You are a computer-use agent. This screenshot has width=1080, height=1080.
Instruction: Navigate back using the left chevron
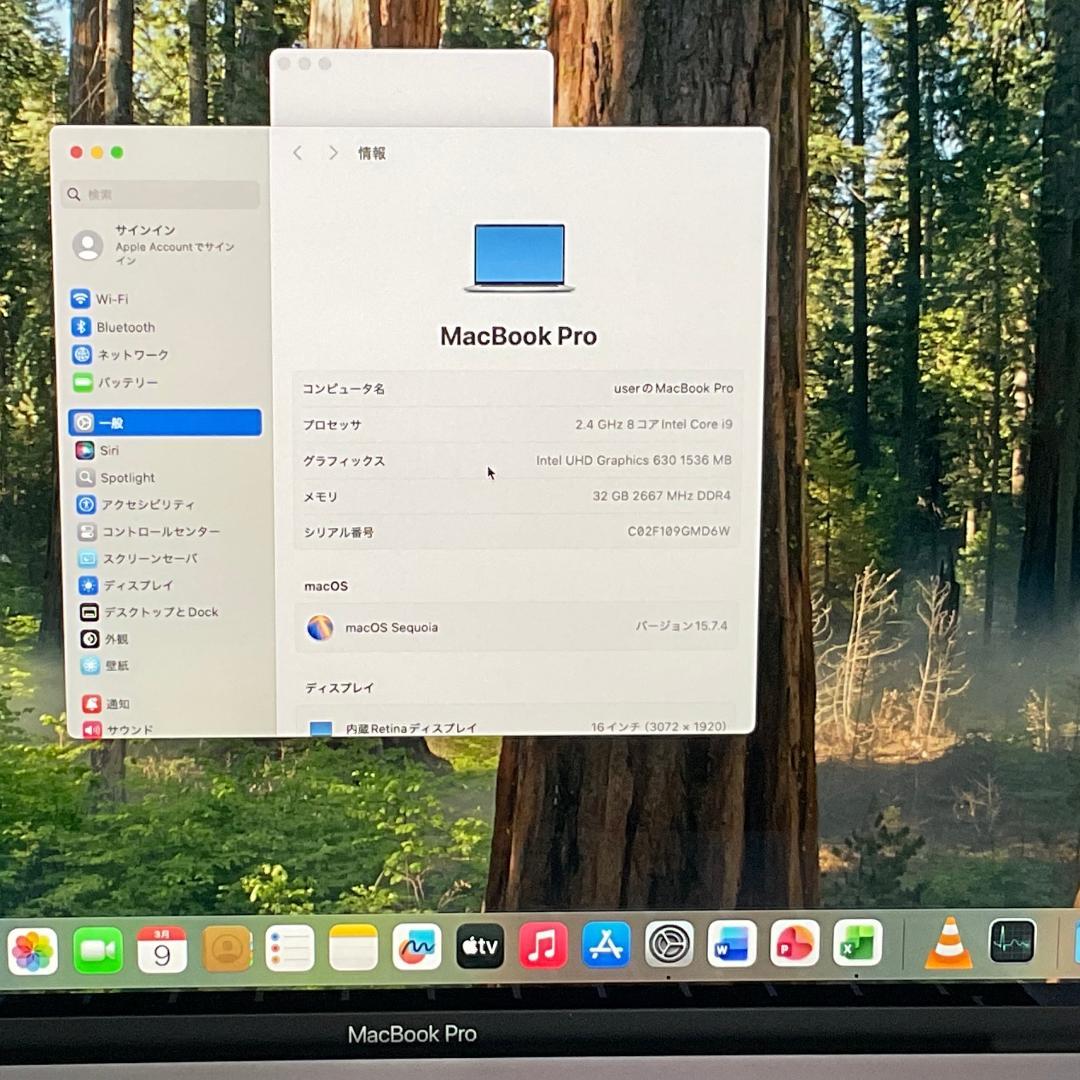(x=297, y=152)
